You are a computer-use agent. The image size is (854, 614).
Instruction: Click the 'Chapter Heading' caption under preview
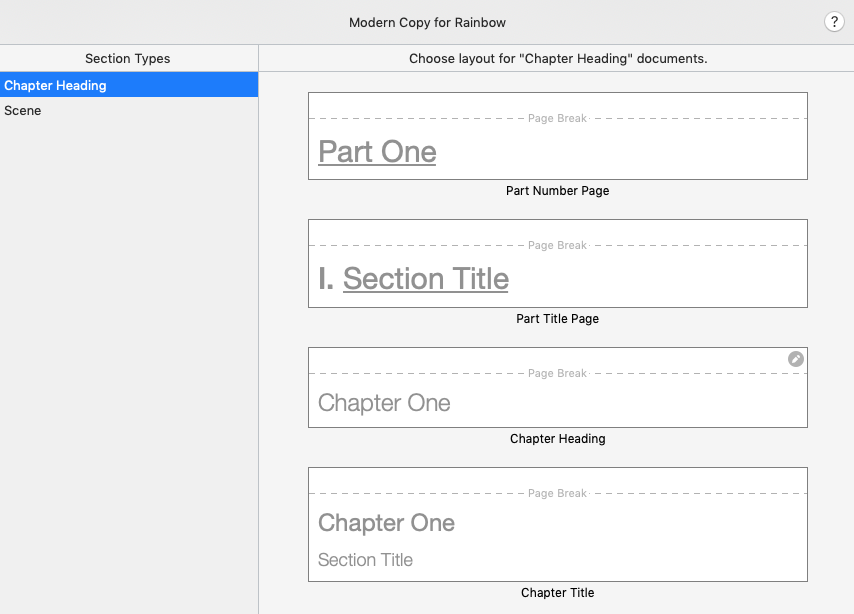click(558, 439)
